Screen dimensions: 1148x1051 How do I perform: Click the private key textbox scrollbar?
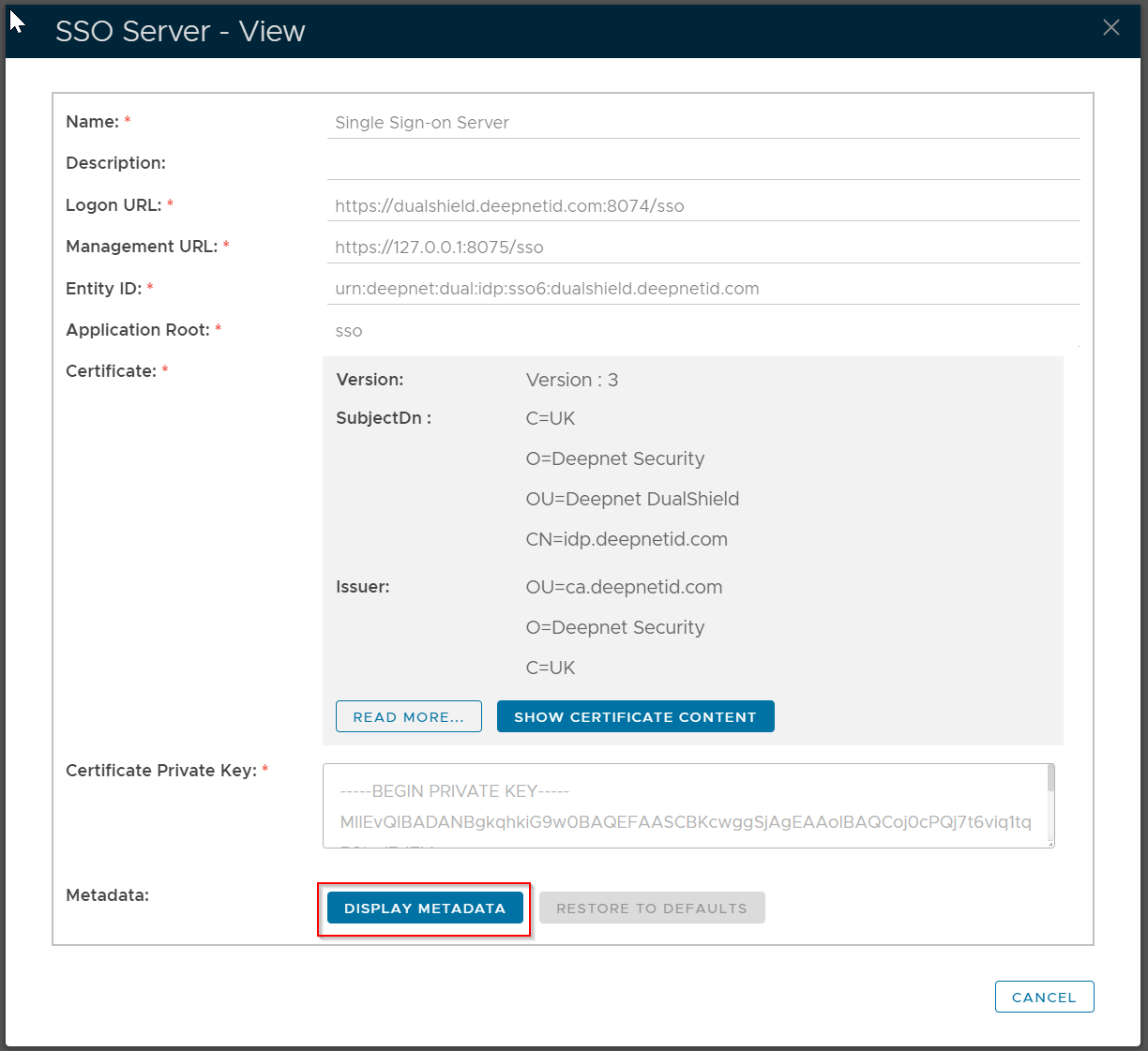coord(1050,779)
